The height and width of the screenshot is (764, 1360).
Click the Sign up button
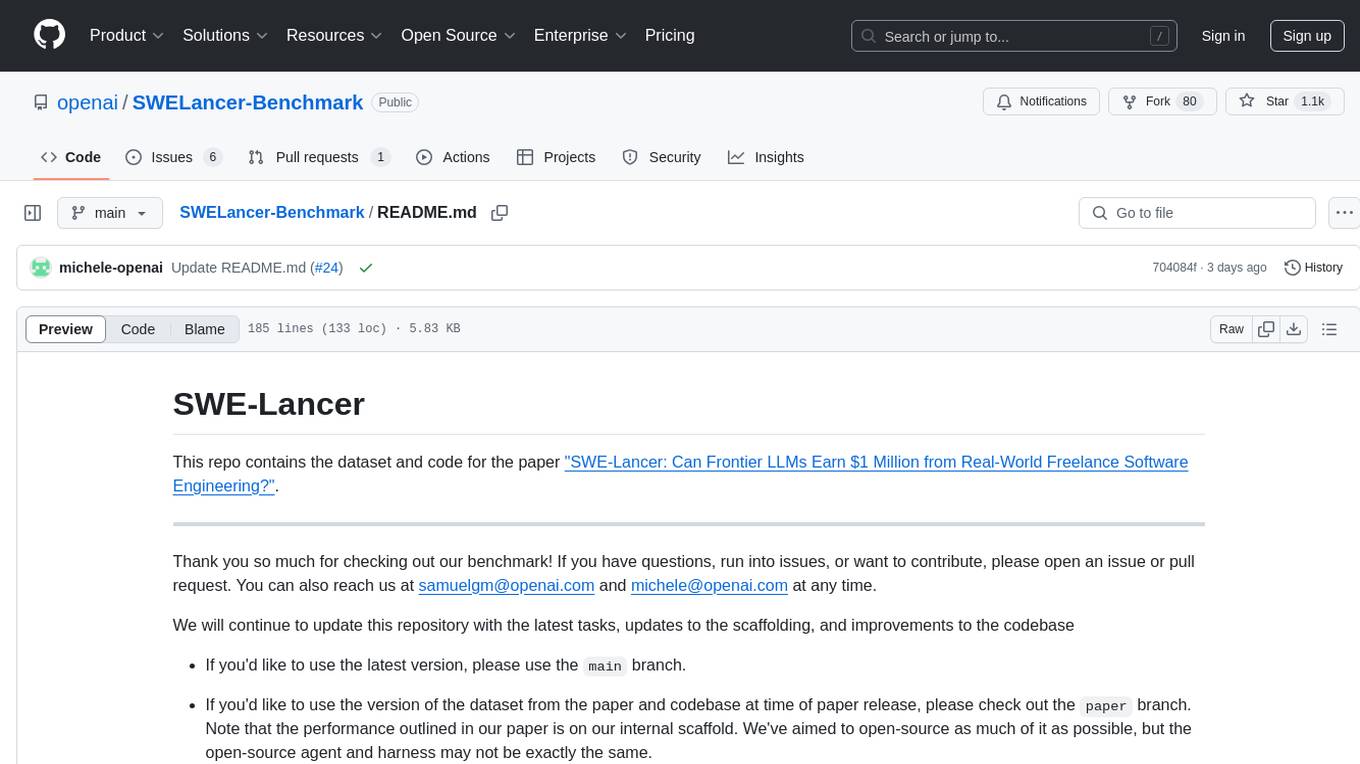(1306, 36)
